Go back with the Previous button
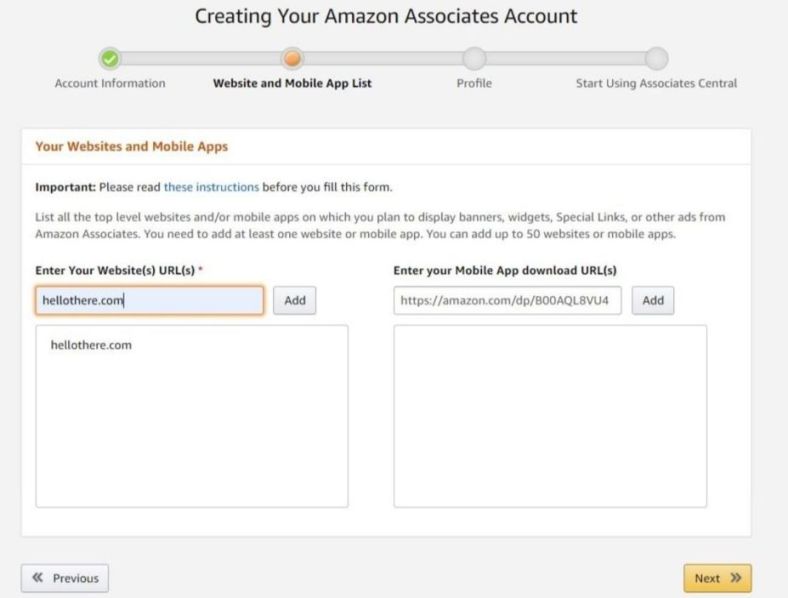 tap(65, 578)
